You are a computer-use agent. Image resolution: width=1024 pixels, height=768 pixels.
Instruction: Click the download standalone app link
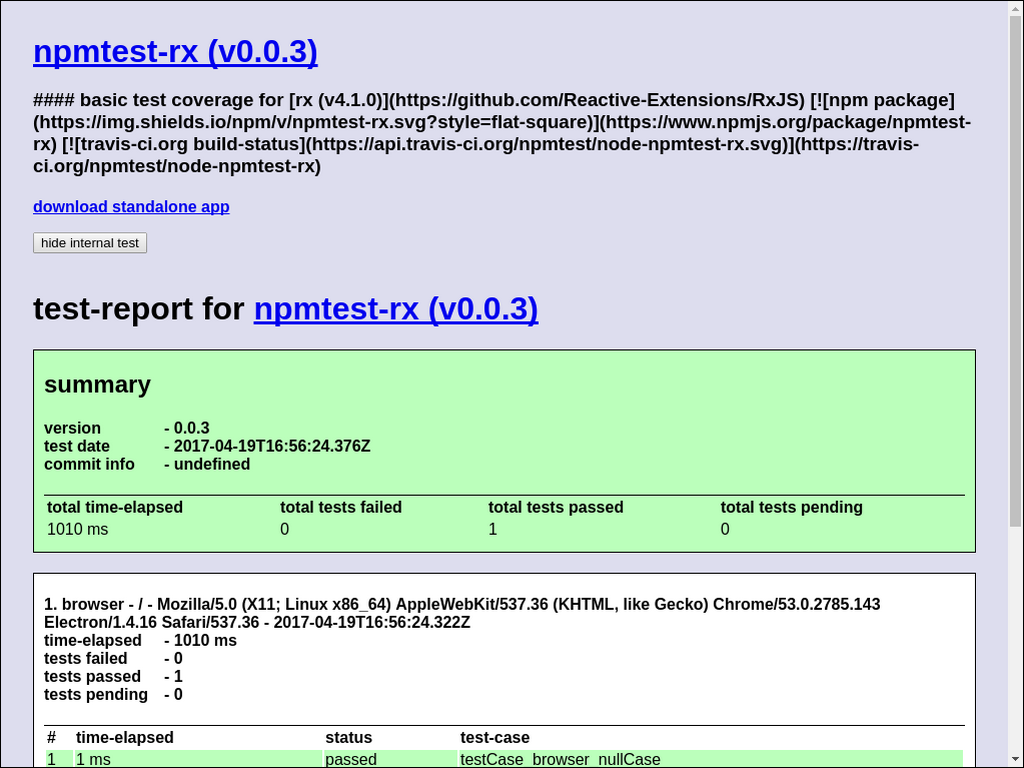pyautogui.click(x=131, y=206)
